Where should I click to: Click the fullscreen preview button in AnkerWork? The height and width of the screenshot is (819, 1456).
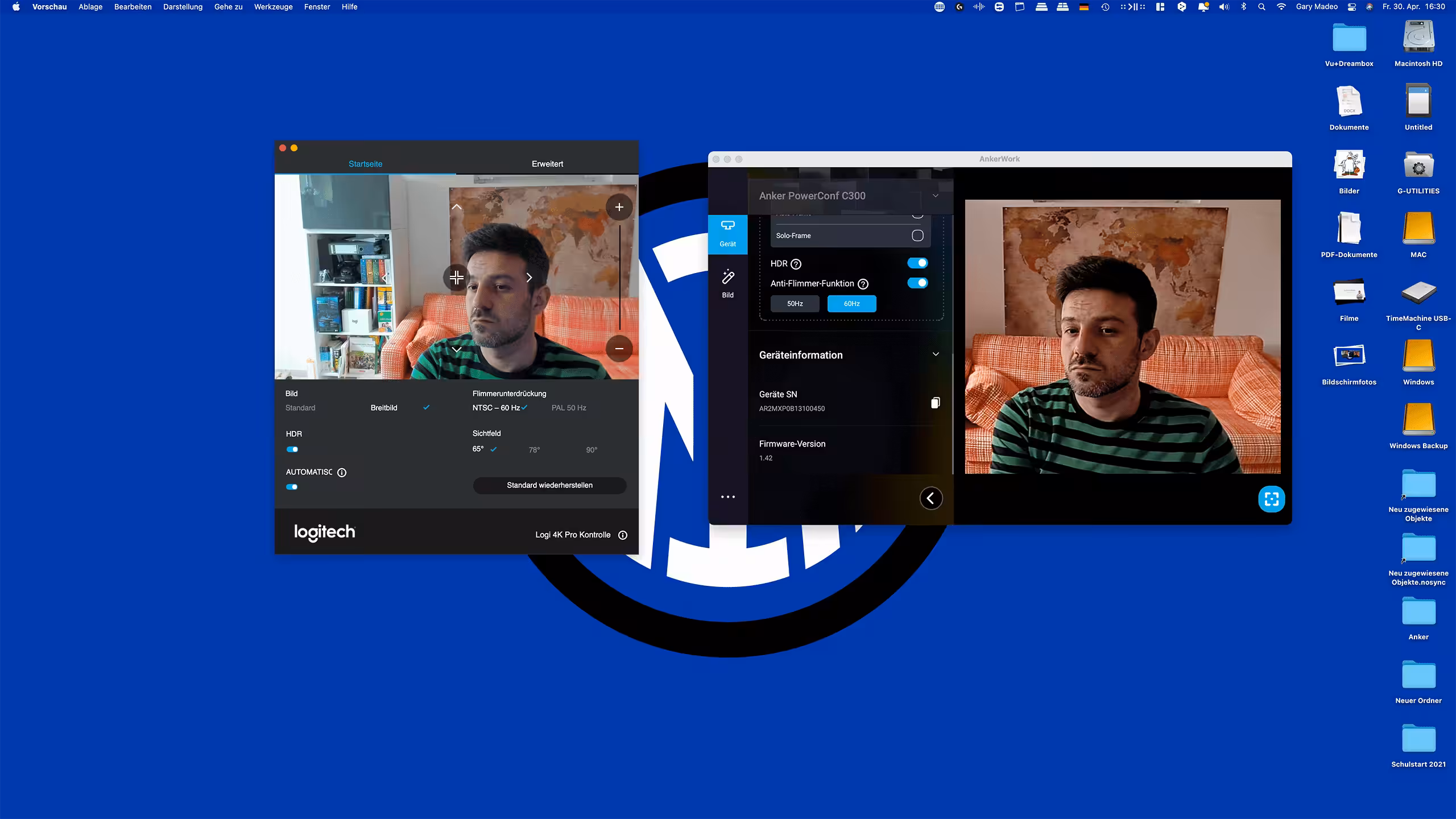1272,499
